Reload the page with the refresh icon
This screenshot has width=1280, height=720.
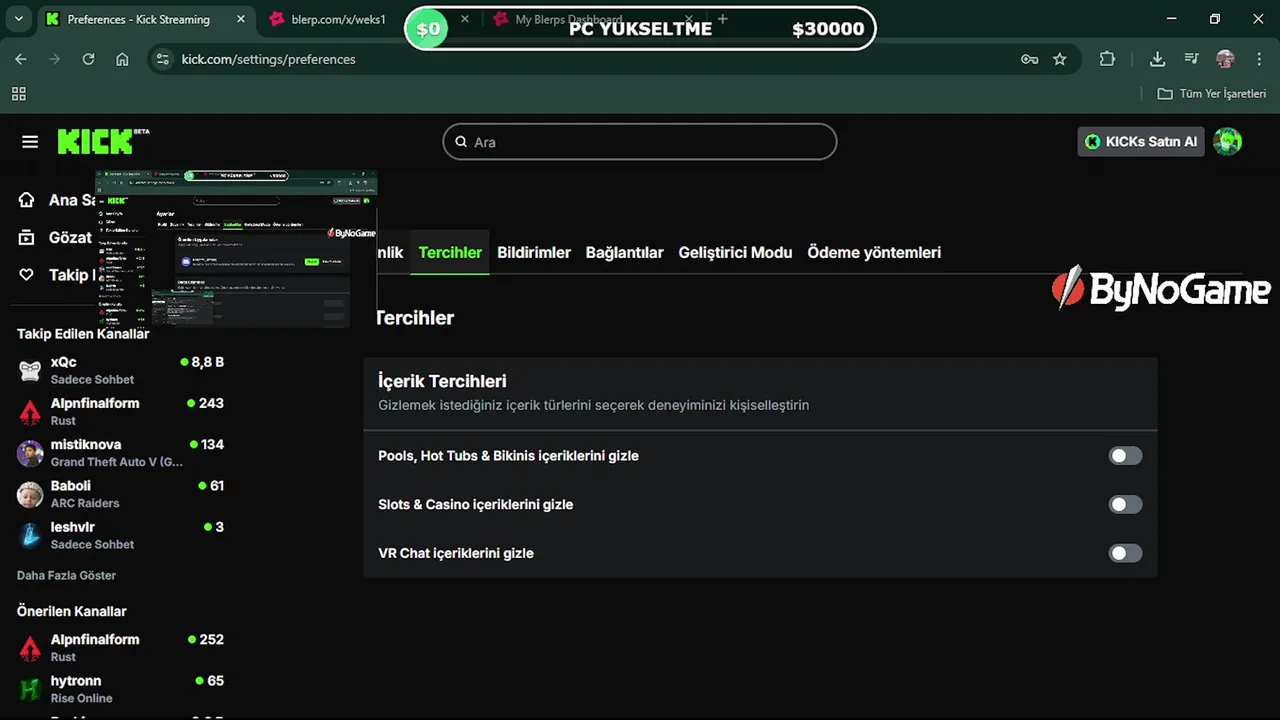[88, 59]
